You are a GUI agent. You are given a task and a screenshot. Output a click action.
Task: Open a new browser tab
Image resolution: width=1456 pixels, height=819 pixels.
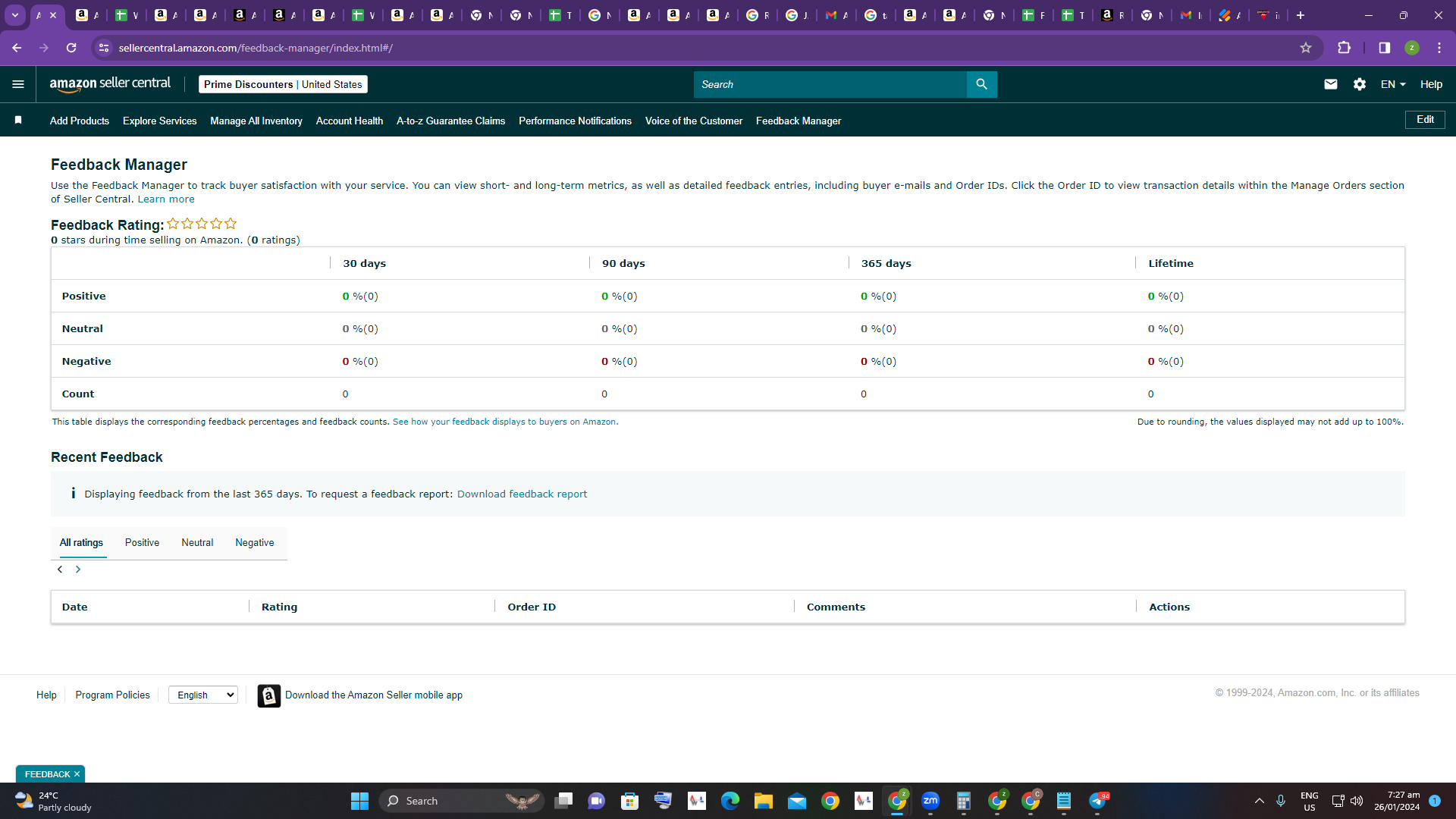tap(1300, 15)
